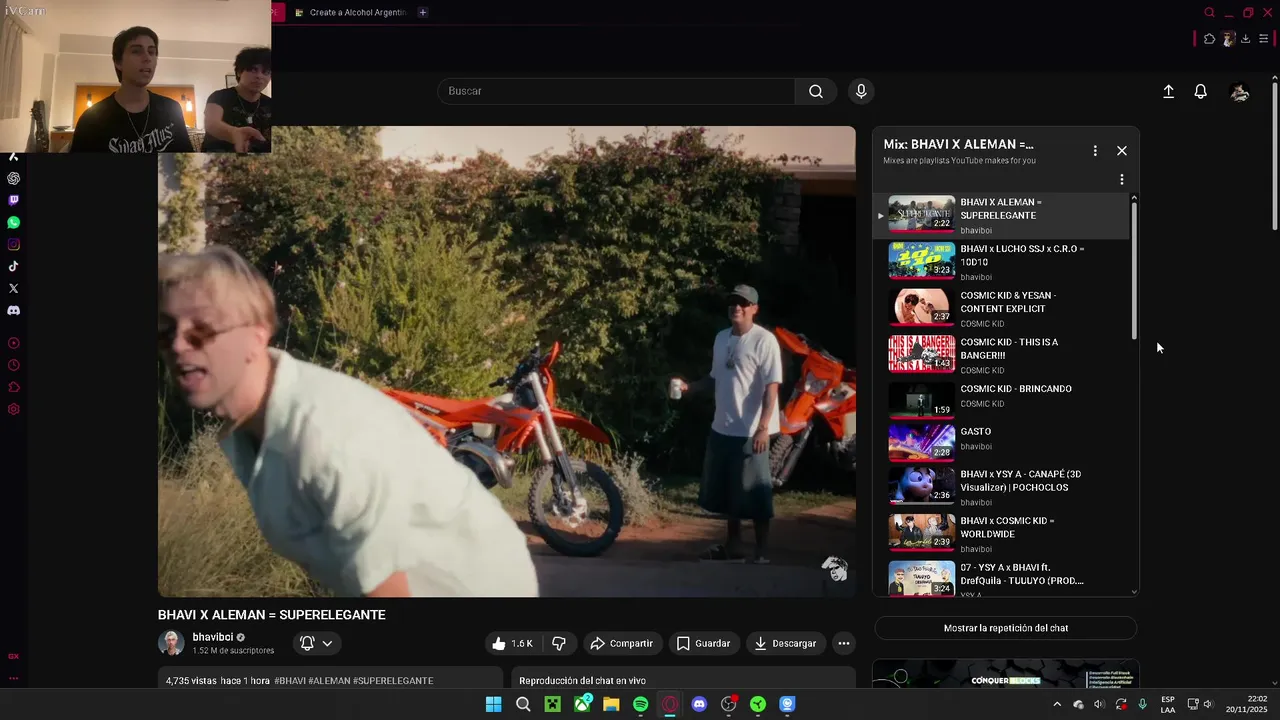The image size is (1280, 720).
Task: Click Mostrar la repetición del chat
Action: (x=1006, y=628)
